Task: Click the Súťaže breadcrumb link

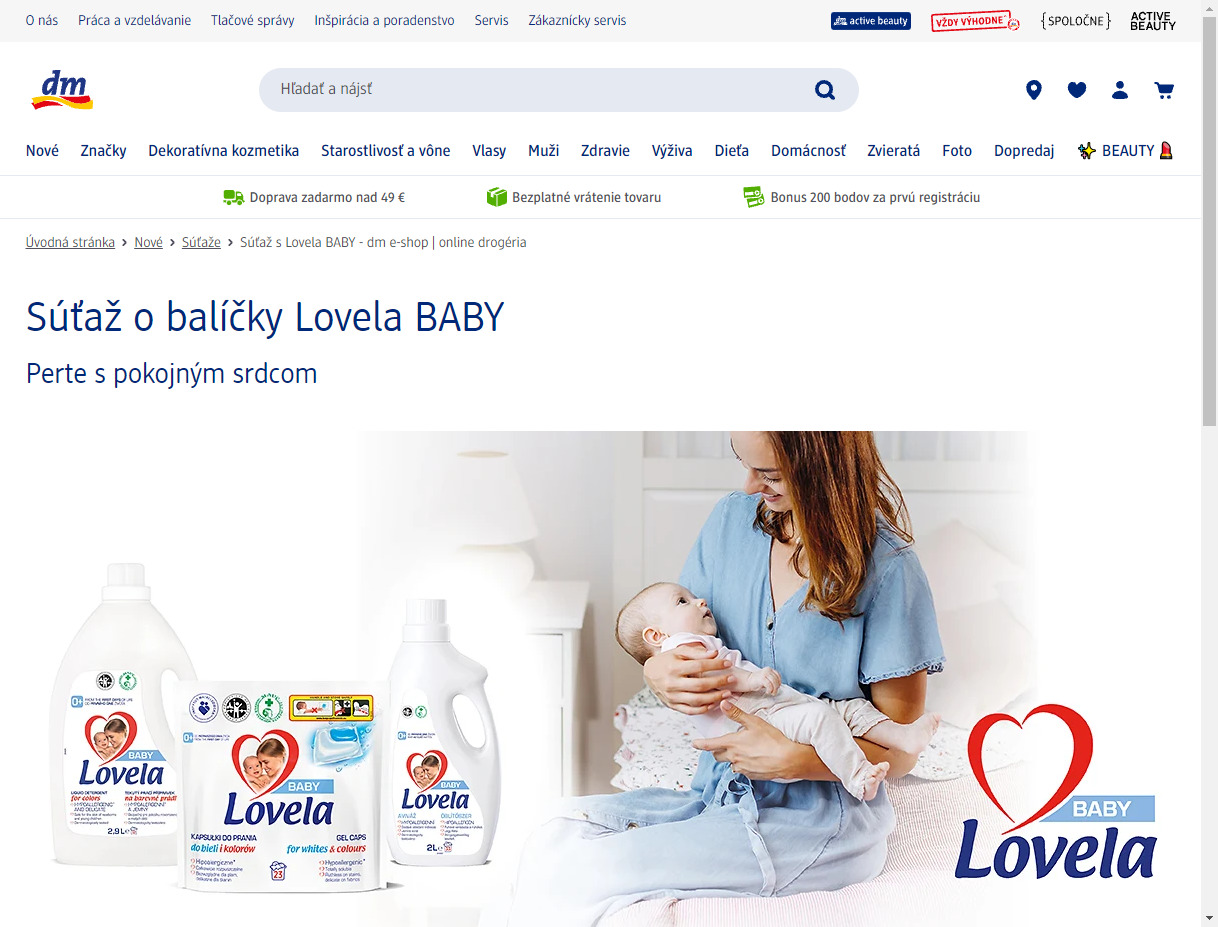Action: click(x=201, y=242)
